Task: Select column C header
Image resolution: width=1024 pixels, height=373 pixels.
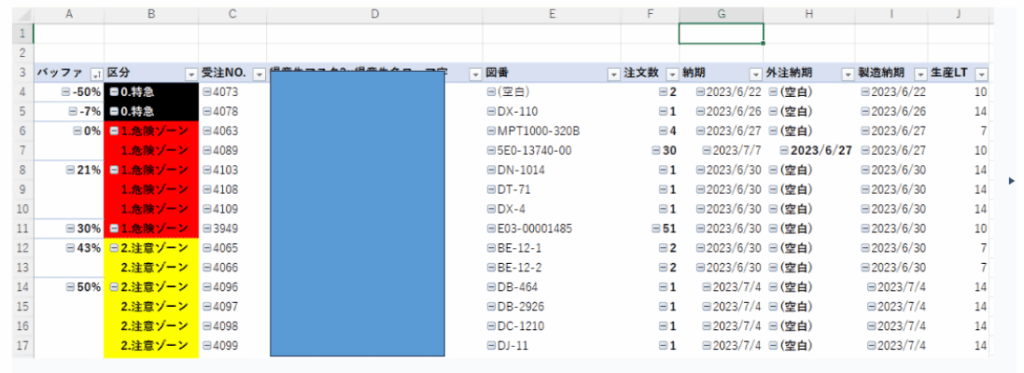Action: point(232,14)
